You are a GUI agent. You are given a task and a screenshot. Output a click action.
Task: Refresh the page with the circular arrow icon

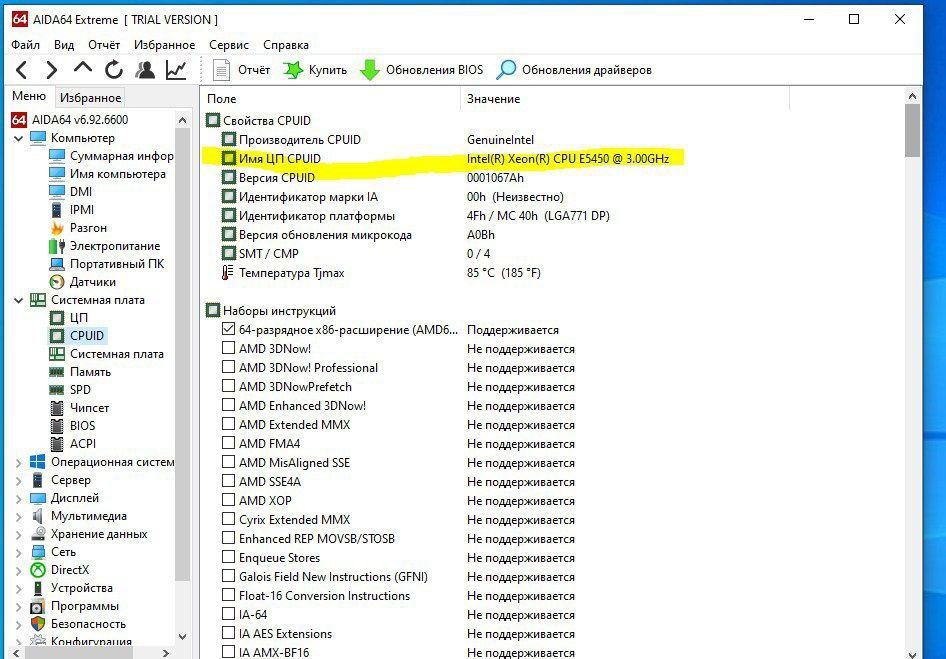[x=114, y=70]
